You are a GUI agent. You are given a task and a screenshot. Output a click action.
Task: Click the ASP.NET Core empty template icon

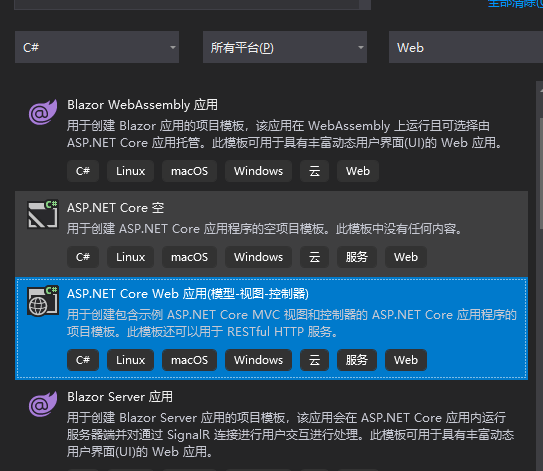pyautogui.click(x=43, y=214)
